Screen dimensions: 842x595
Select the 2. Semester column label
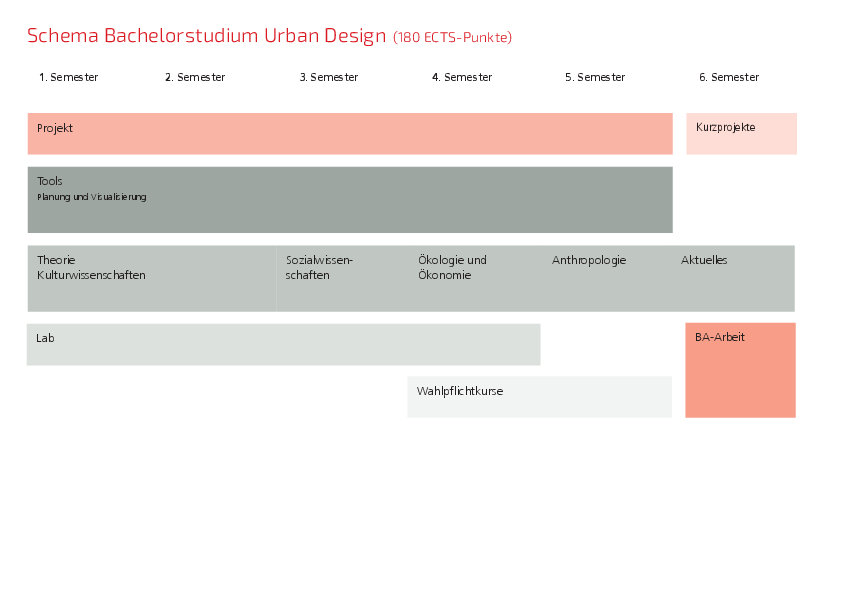click(195, 77)
